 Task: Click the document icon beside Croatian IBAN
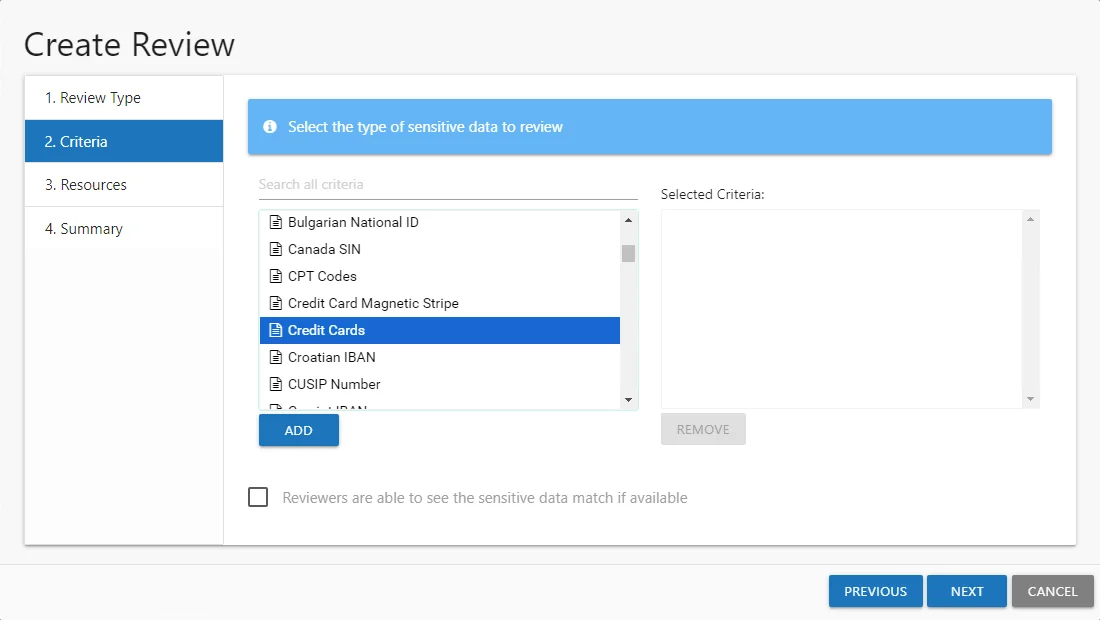[x=276, y=357]
